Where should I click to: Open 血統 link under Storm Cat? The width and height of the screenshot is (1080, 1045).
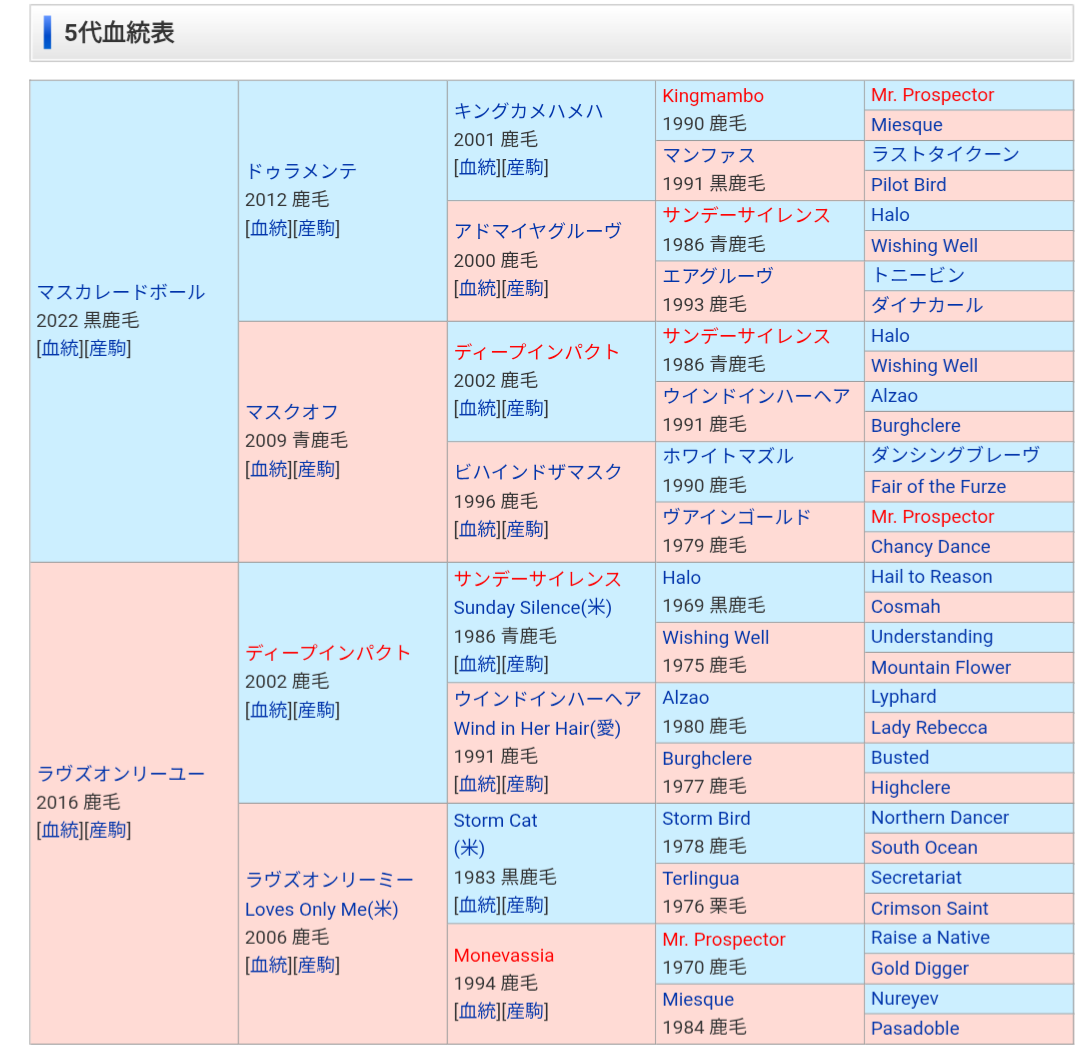point(478,905)
